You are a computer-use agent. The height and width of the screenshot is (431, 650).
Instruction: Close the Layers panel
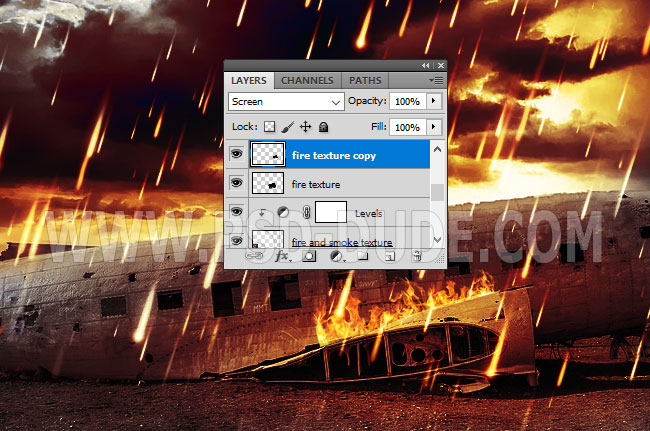click(441, 65)
